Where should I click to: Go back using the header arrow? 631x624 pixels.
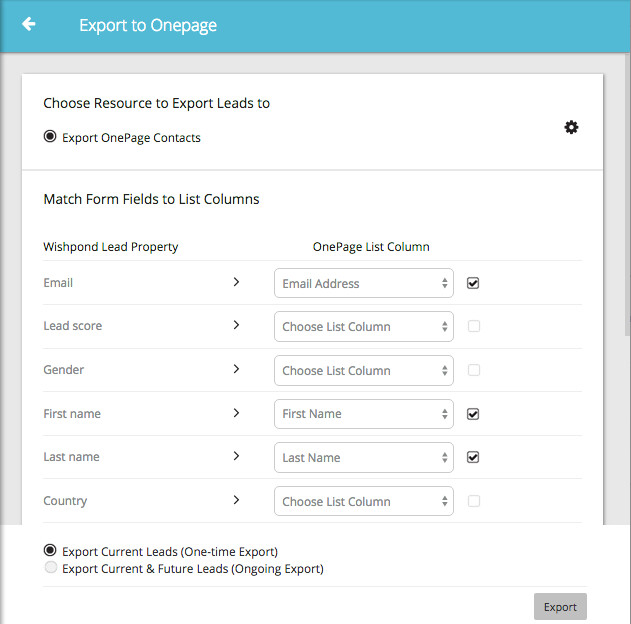(x=29, y=24)
